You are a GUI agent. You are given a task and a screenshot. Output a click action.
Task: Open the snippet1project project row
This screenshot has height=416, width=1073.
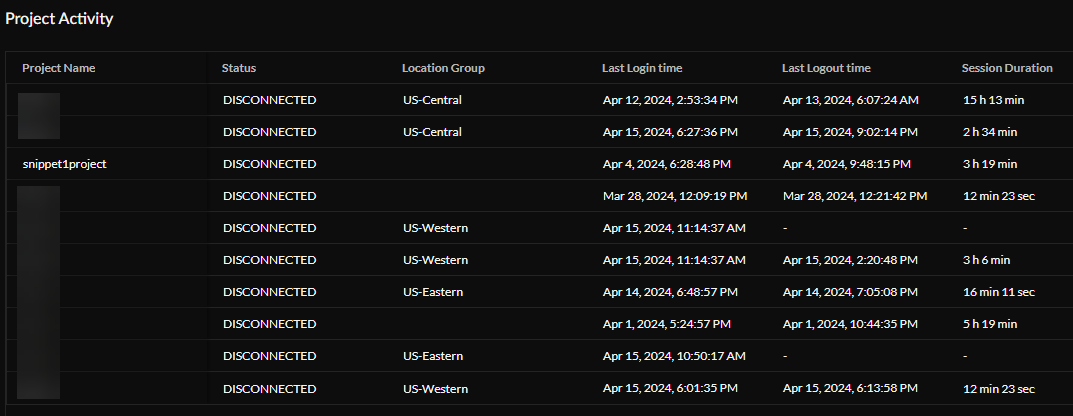64,164
